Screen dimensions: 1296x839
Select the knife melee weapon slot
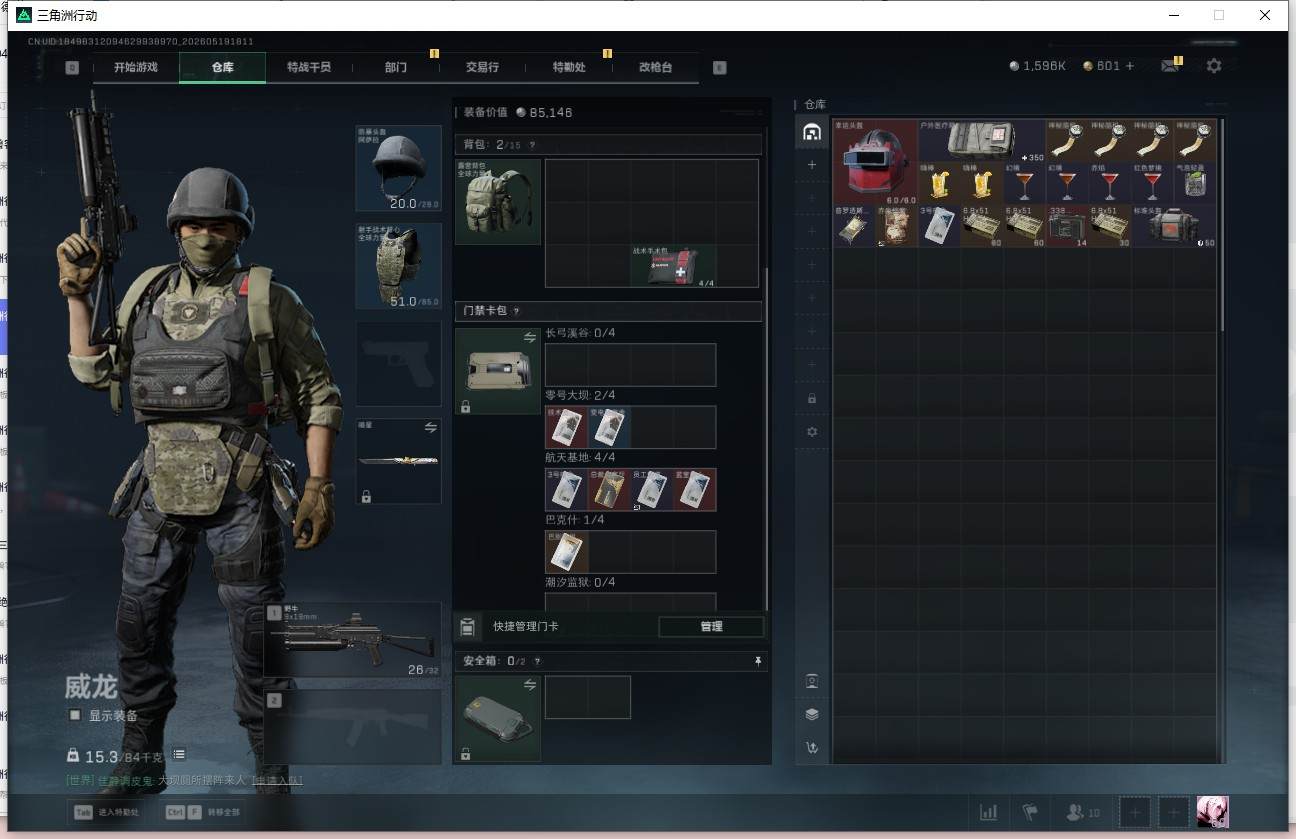(x=399, y=461)
